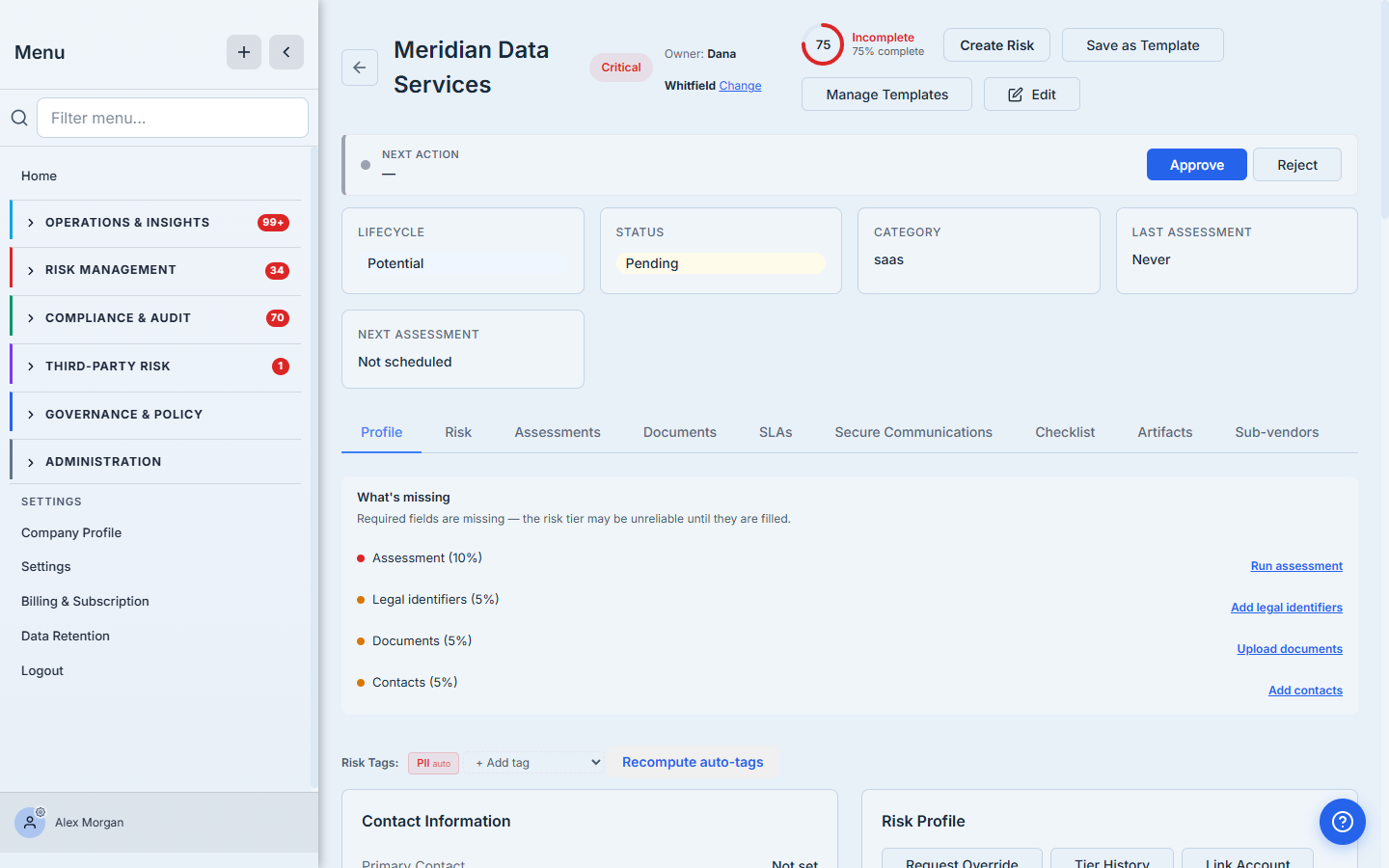Click the Edit vendor button
The height and width of the screenshot is (868, 1389).
coord(1032,95)
